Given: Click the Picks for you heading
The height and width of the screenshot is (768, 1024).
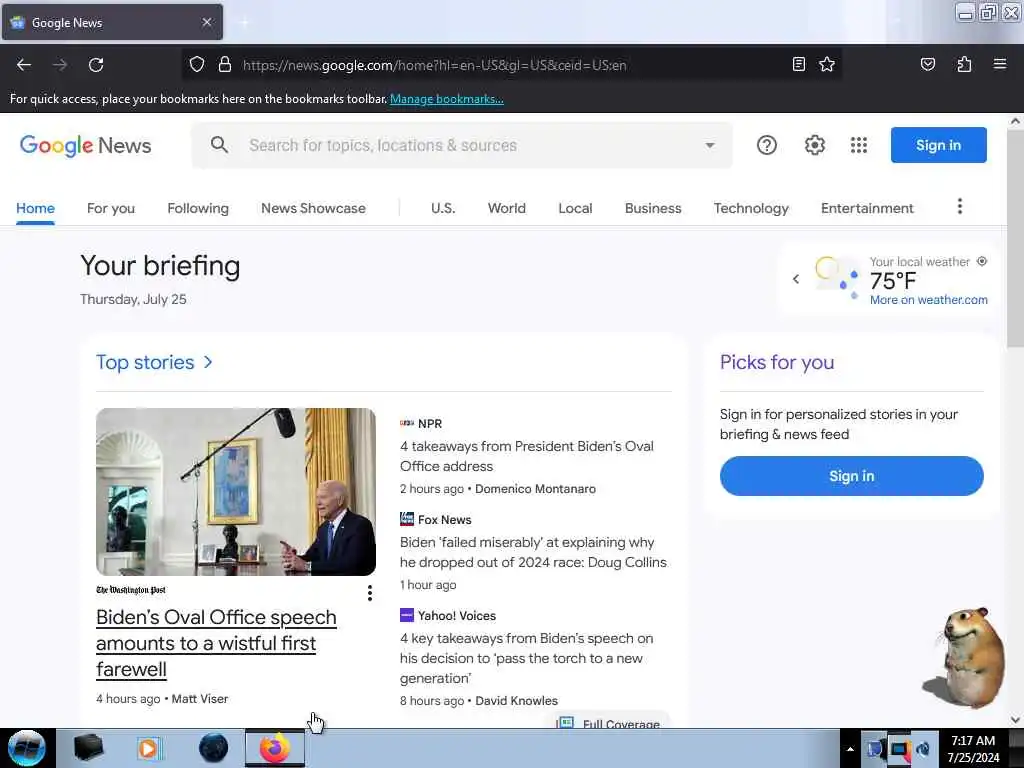Looking at the screenshot, I should pyautogui.click(x=777, y=362).
